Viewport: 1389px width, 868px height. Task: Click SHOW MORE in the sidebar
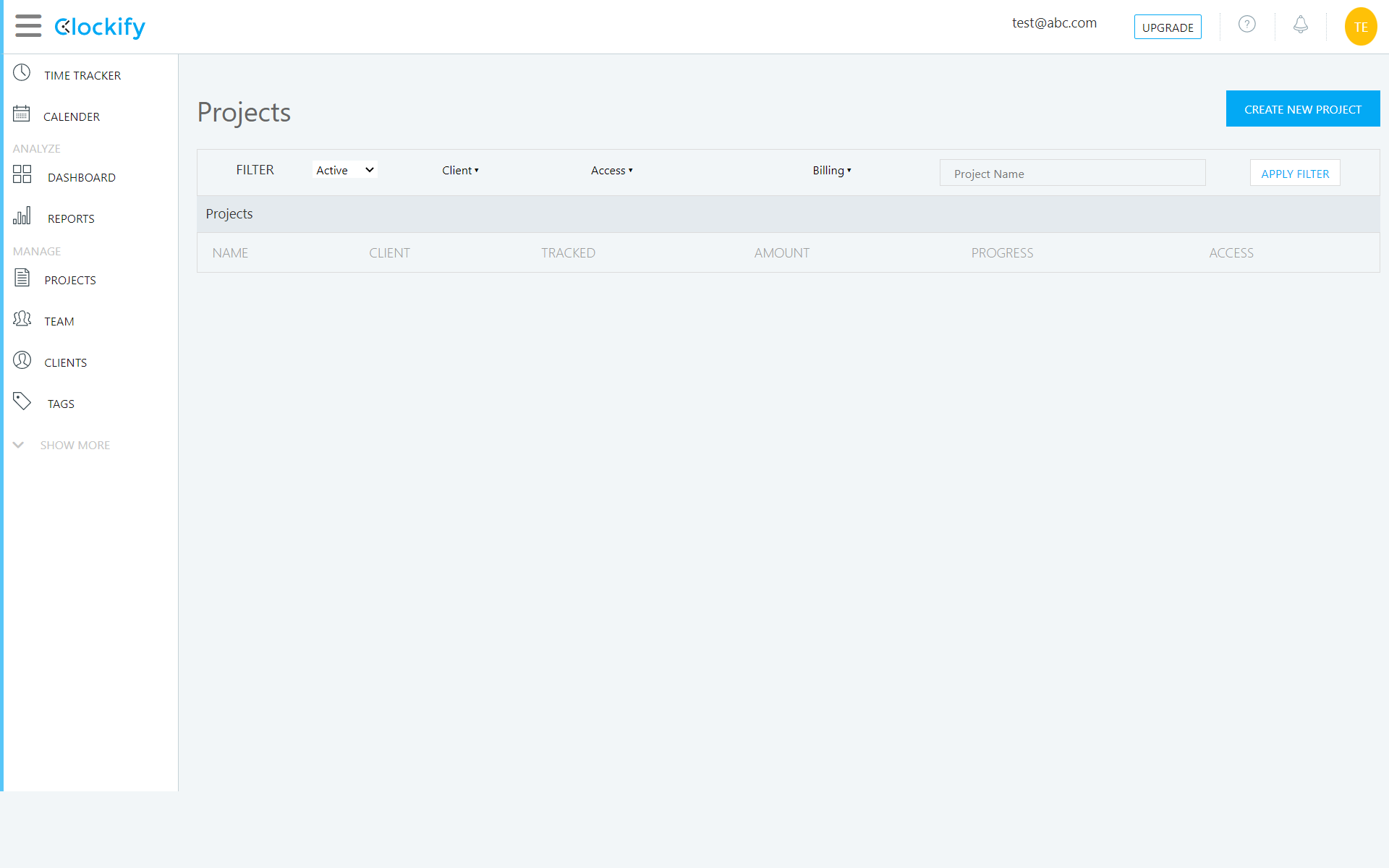tap(75, 445)
